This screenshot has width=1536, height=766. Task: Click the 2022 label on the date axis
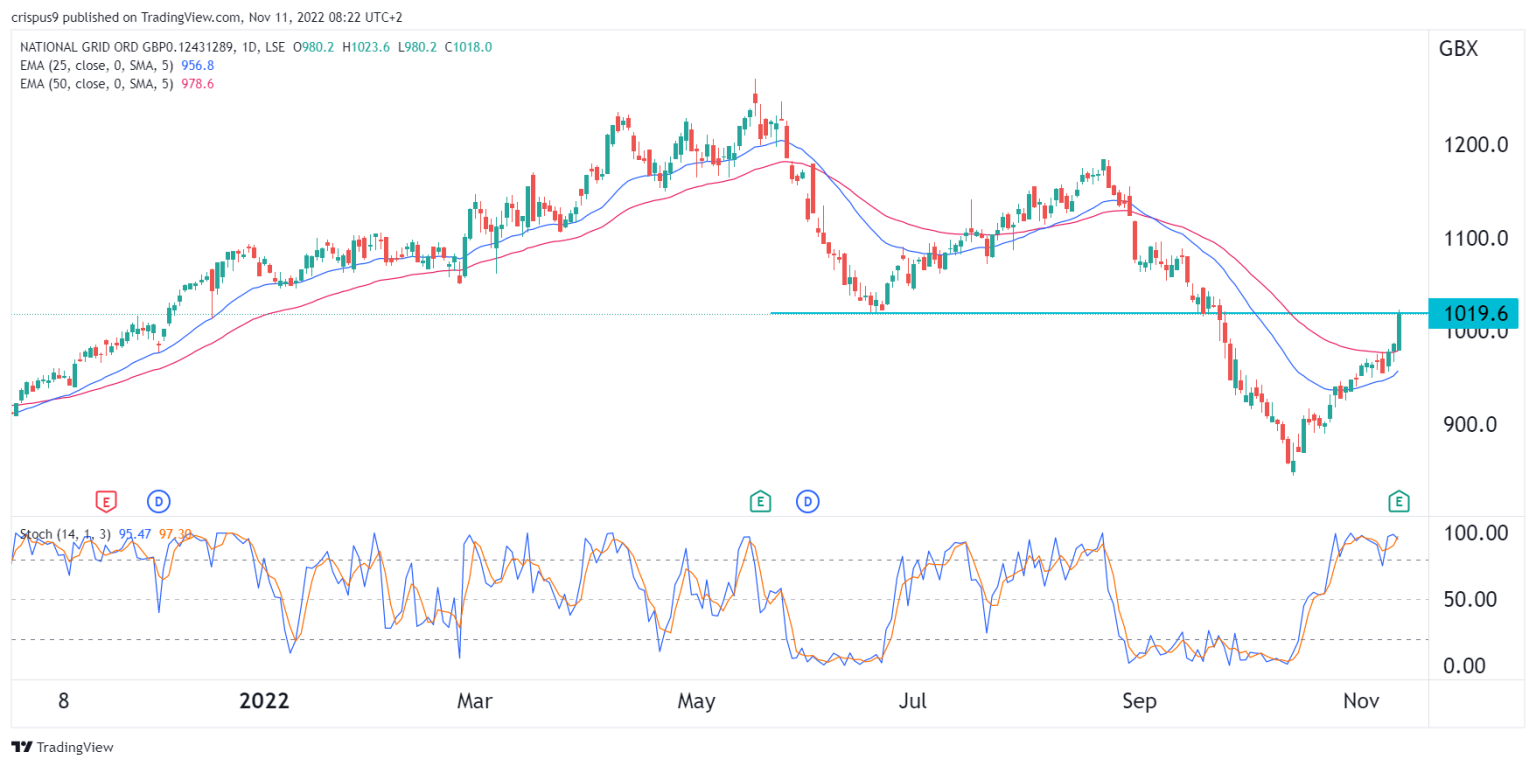click(x=264, y=701)
